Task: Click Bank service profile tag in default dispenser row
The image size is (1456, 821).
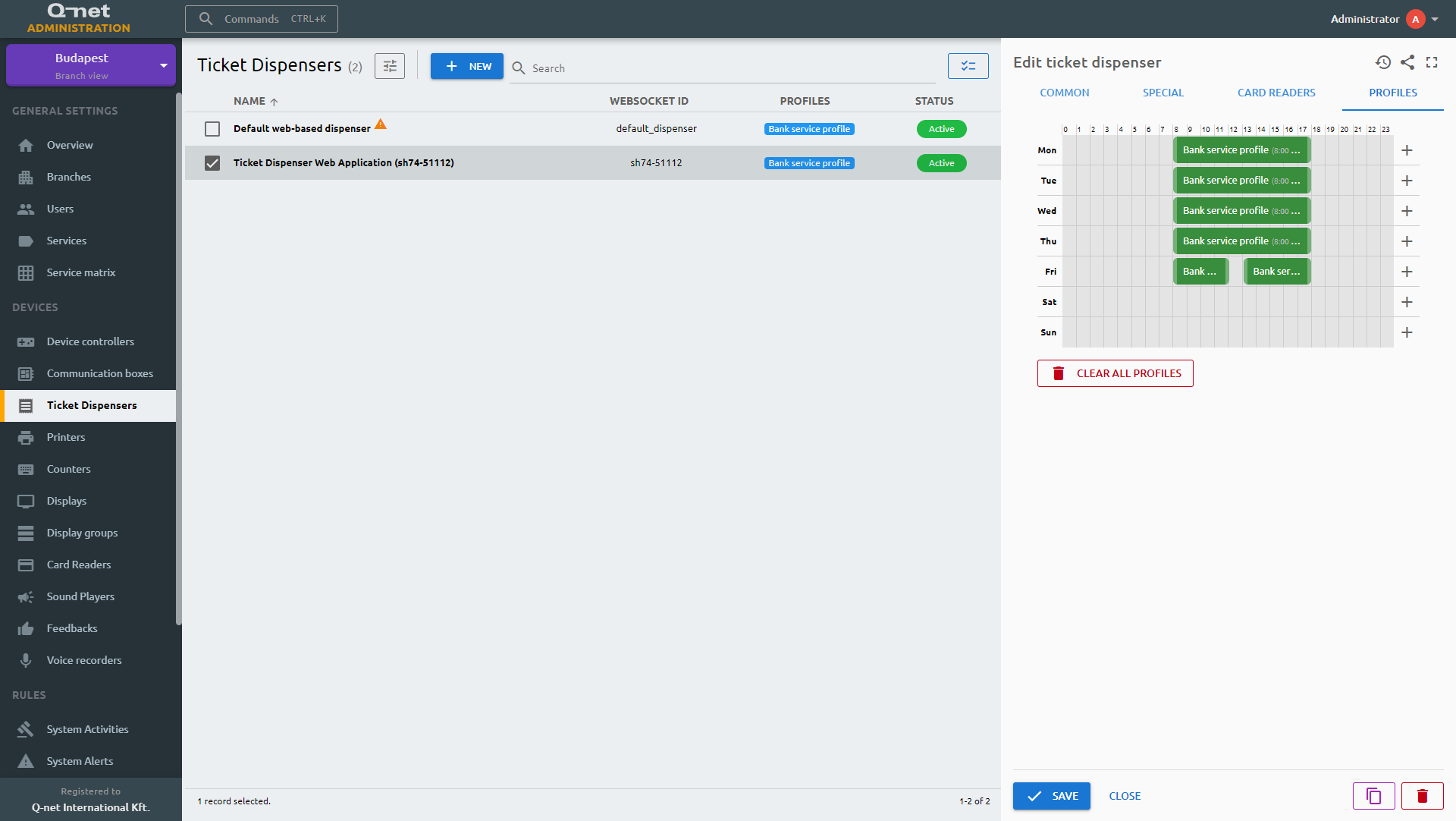Action: coord(809,129)
